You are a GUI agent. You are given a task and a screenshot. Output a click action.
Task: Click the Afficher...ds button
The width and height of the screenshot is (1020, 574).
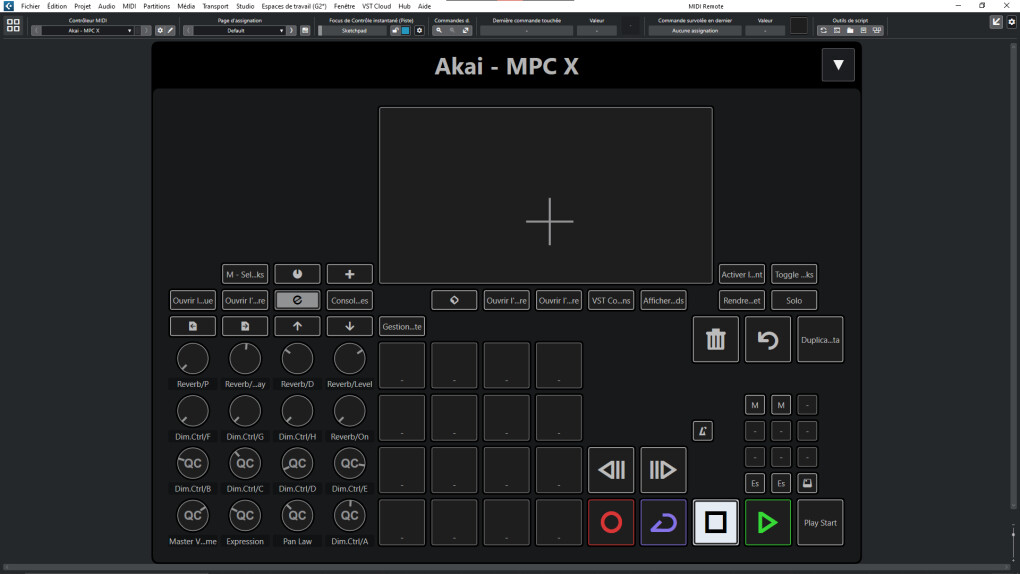(663, 300)
